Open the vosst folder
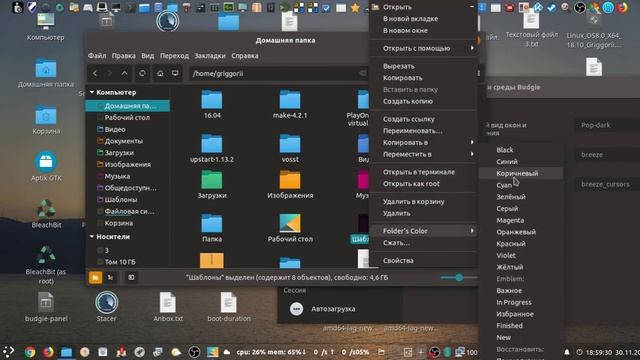Screen dimensions: 640x360 click(290, 149)
